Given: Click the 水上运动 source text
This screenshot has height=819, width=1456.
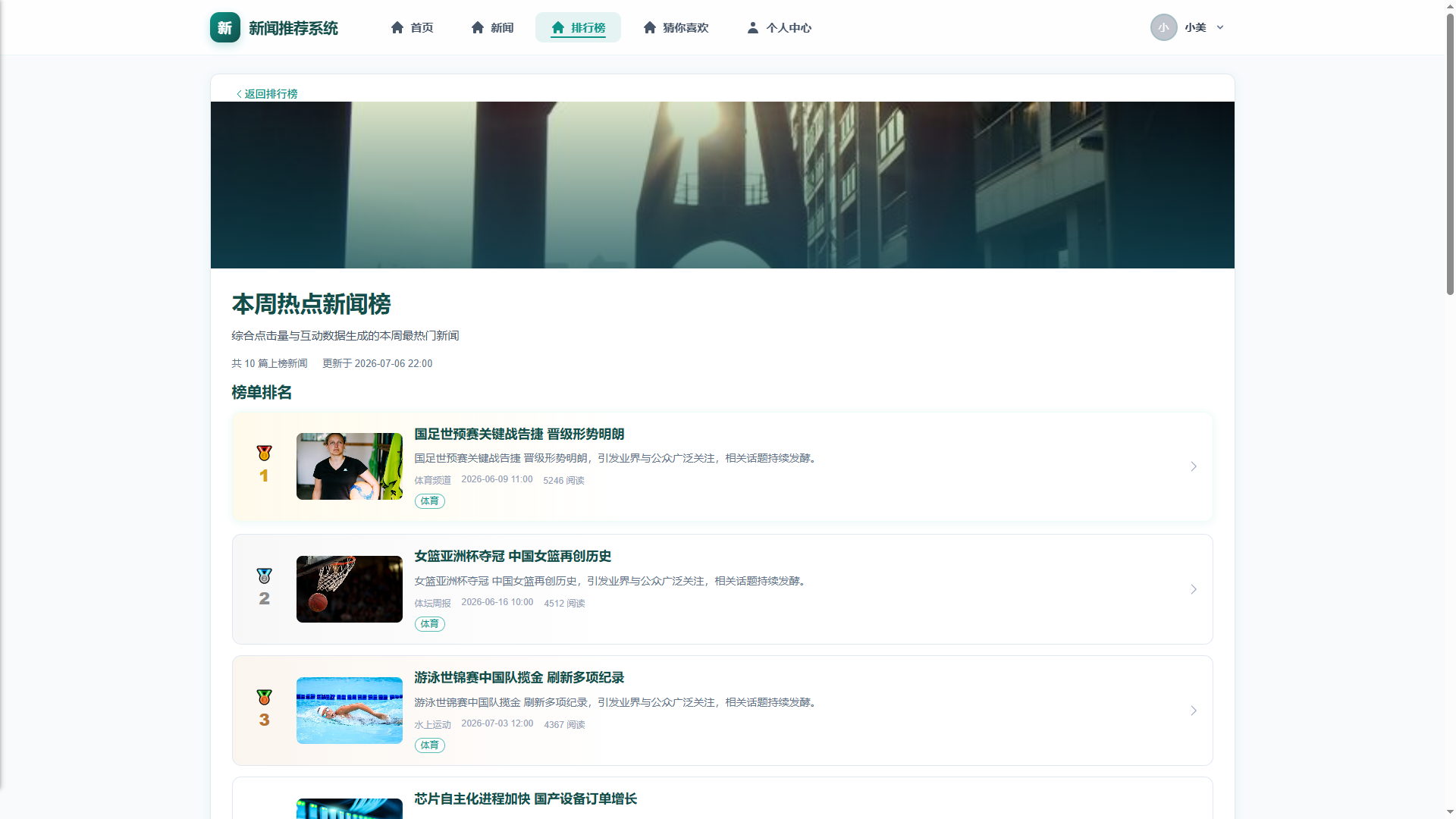Looking at the screenshot, I should coord(432,725).
